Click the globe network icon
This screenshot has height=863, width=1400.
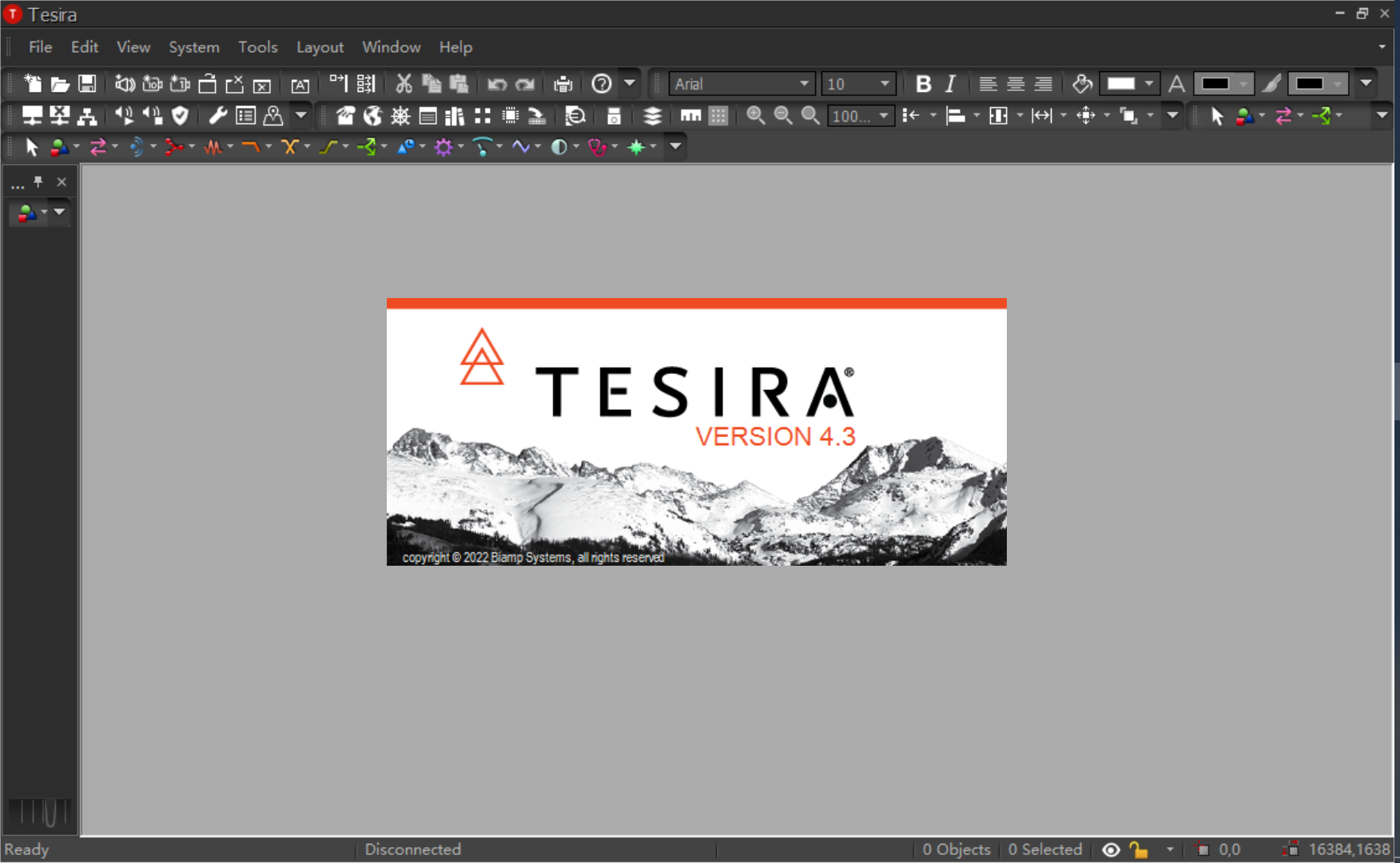tap(372, 116)
